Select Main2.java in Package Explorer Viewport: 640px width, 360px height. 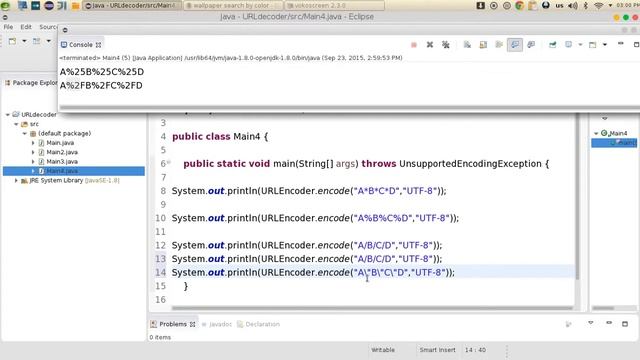click(62, 152)
